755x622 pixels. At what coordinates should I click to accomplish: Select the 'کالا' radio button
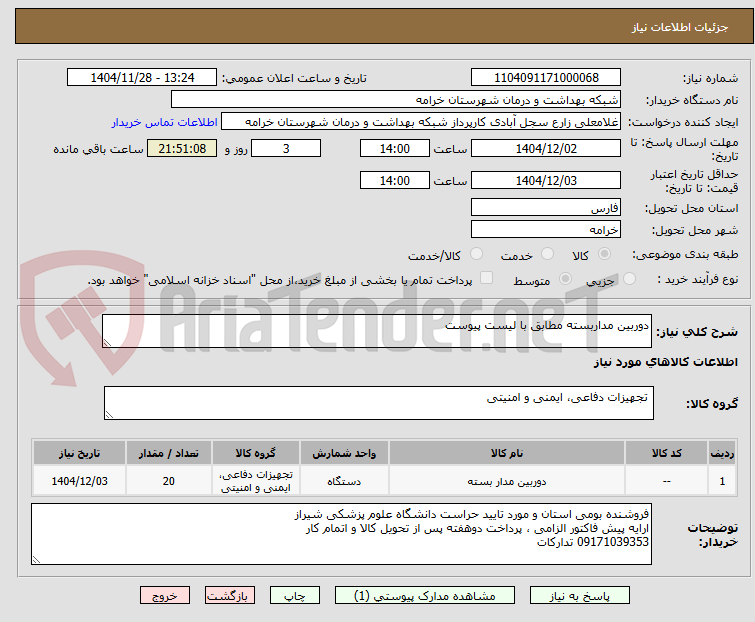click(x=604, y=254)
